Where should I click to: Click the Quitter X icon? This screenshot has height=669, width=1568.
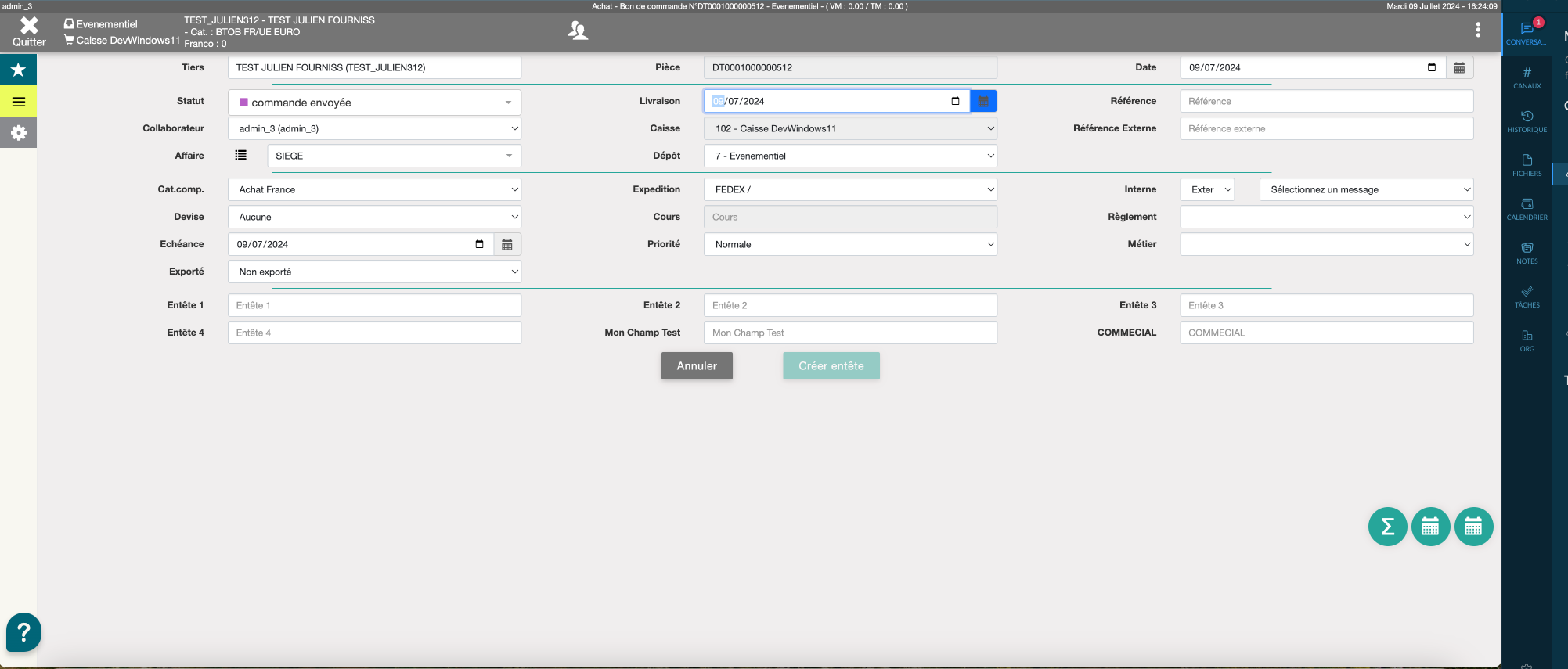coord(29,26)
